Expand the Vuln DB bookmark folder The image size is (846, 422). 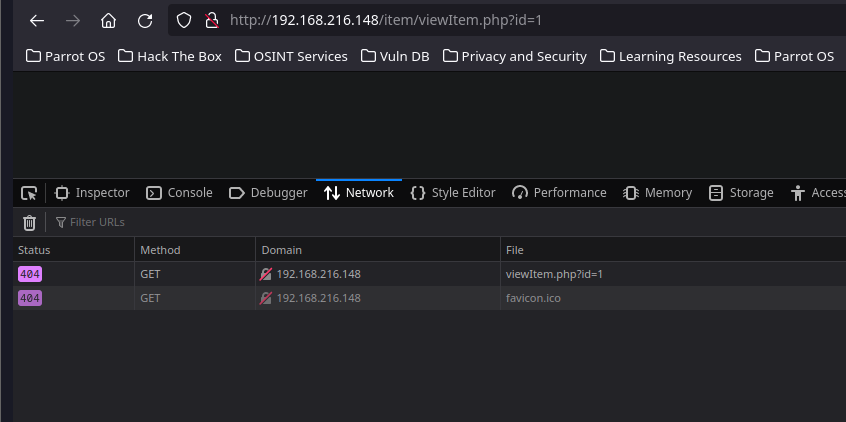395,56
